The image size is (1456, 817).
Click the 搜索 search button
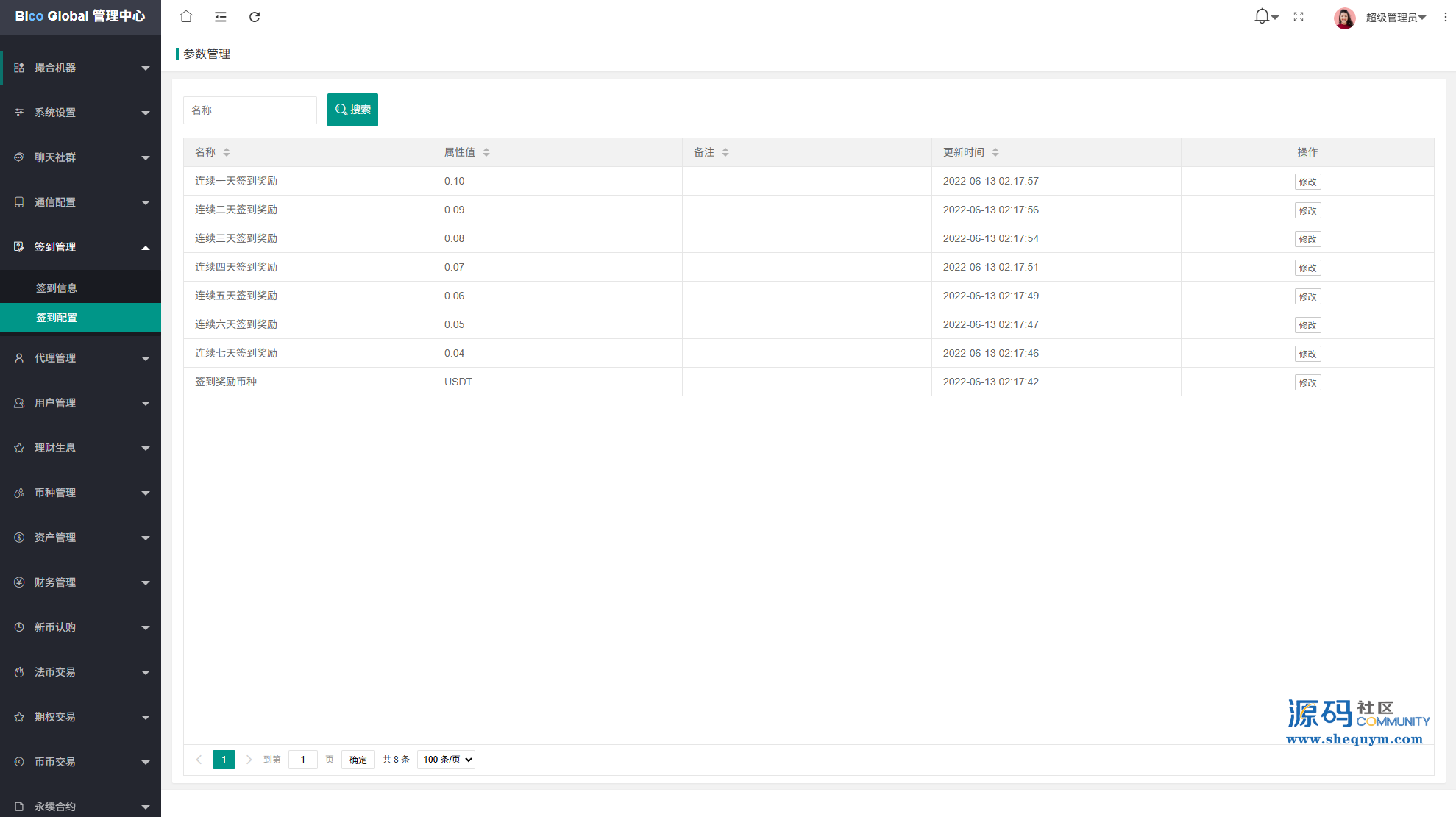pyautogui.click(x=352, y=110)
